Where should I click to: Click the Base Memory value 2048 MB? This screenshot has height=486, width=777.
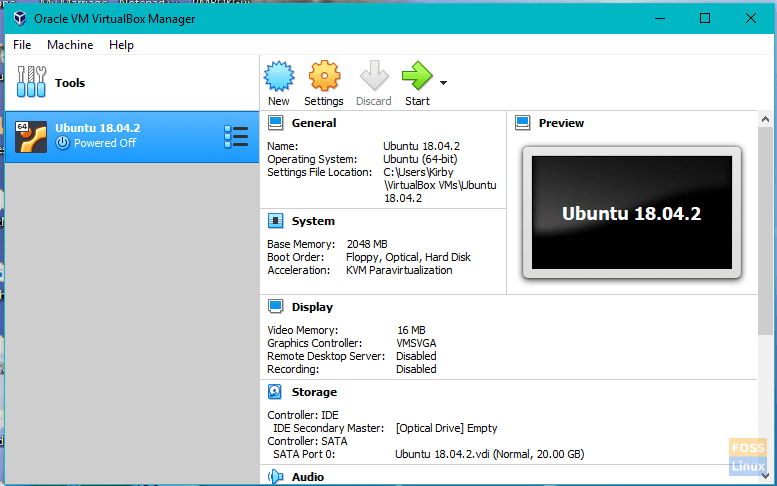[367, 244]
